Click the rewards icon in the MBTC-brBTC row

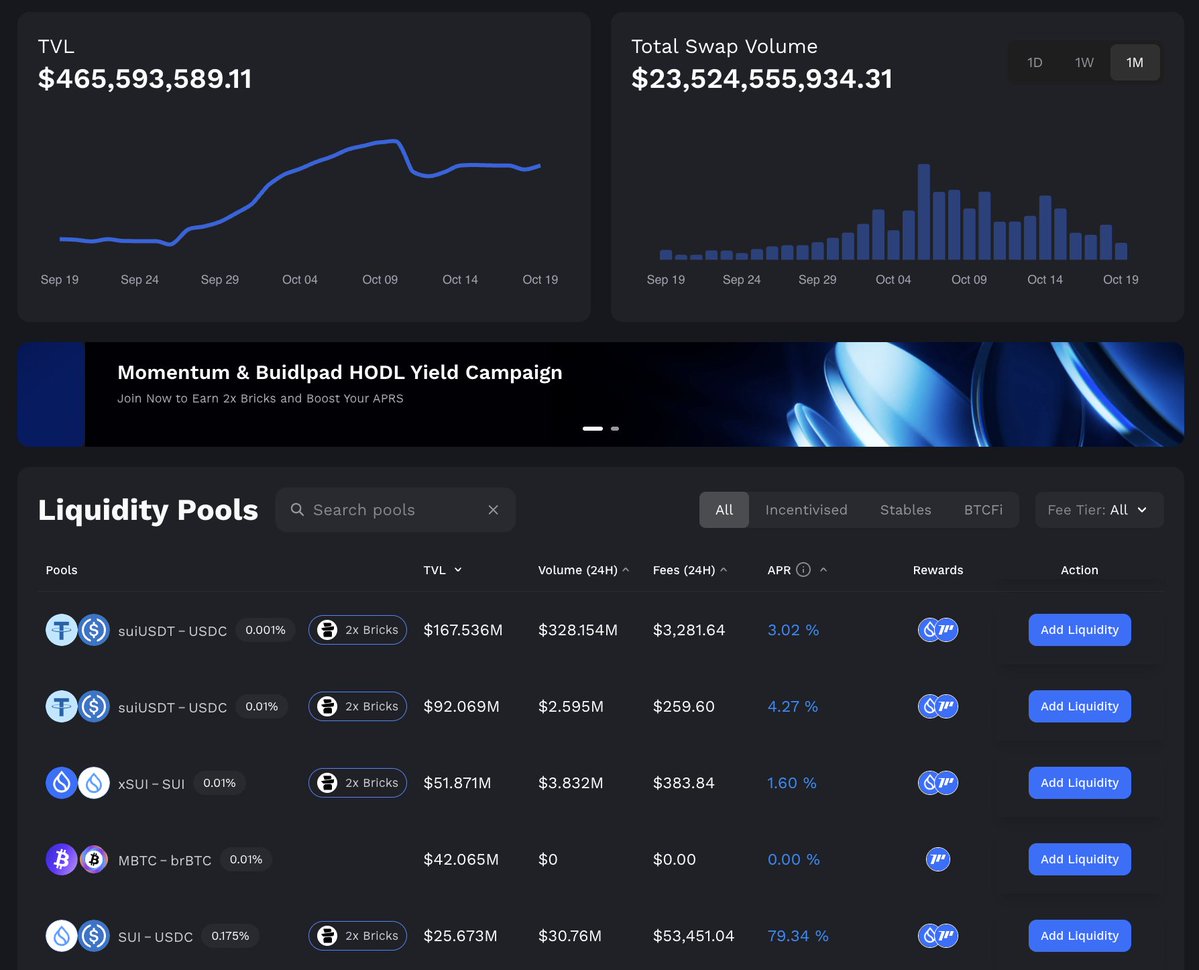938,859
